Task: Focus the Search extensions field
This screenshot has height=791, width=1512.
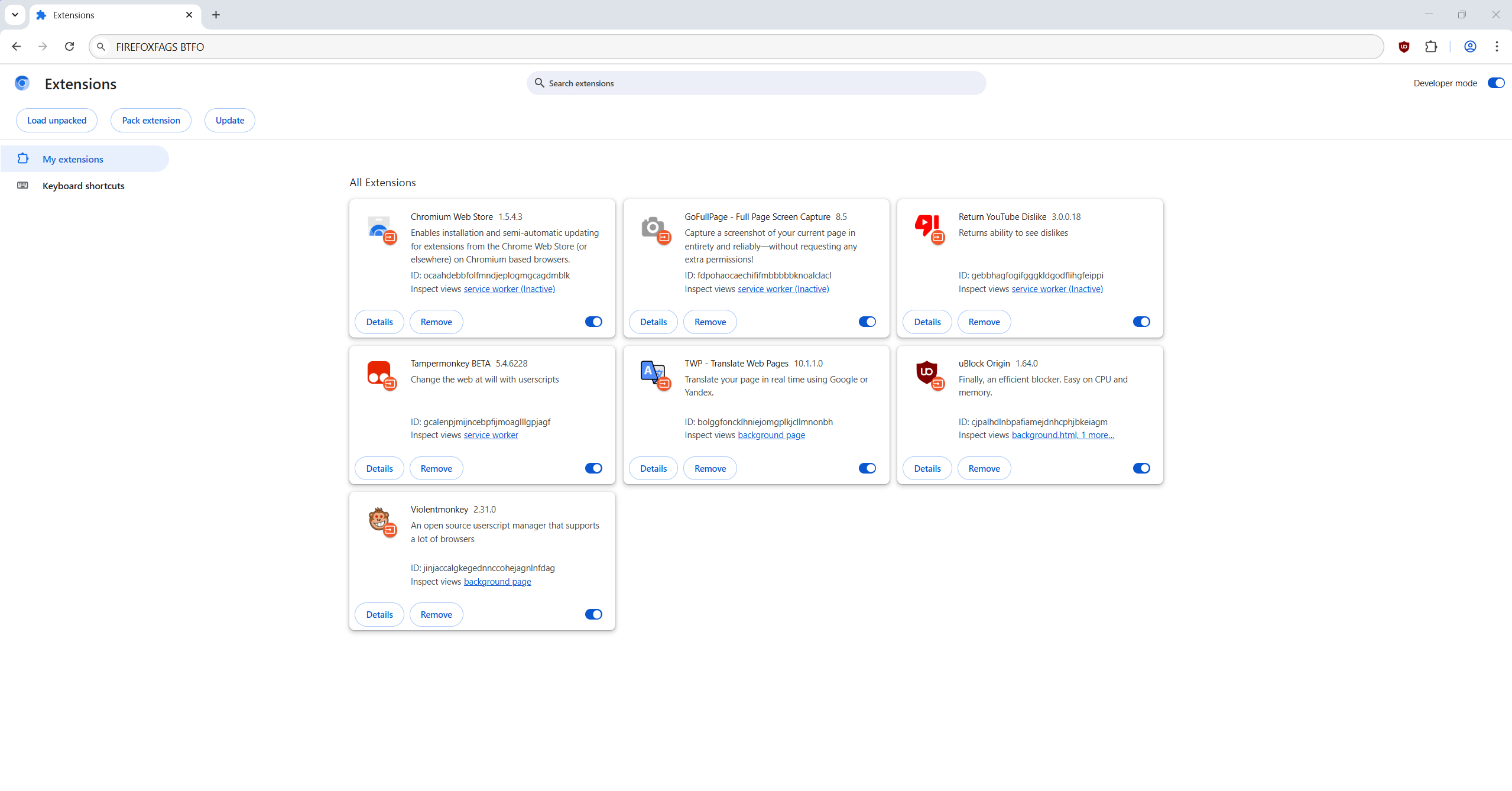Action: coord(756,83)
